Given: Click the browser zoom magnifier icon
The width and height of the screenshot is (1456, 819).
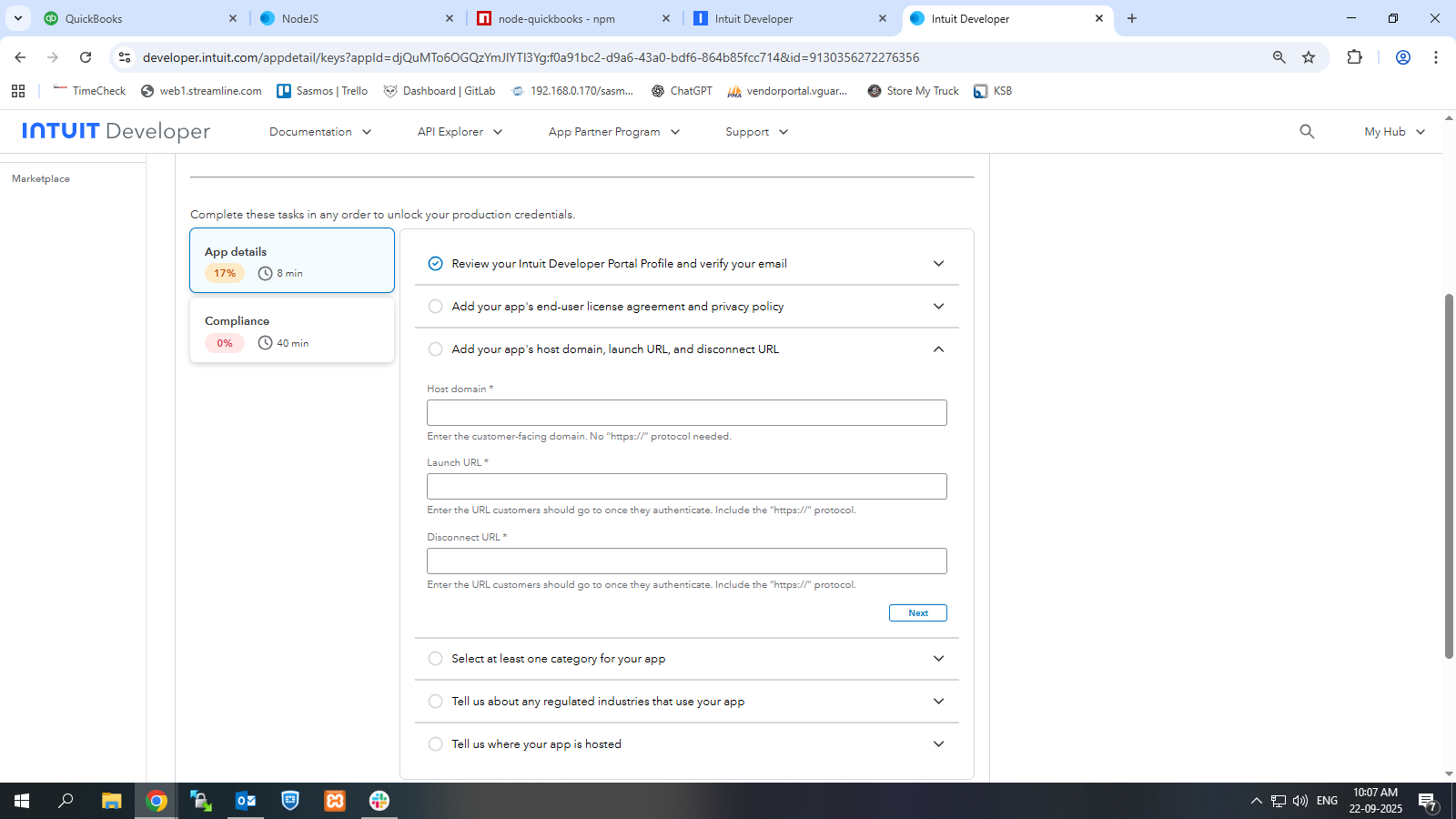Looking at the screenshot, I should pos(1279,57).
